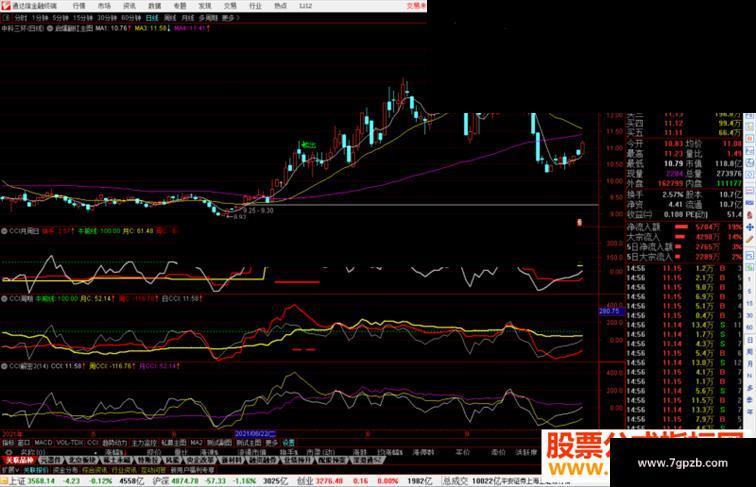
Task: Click the 5日净流入额 row
Action: tap(684, 247)
